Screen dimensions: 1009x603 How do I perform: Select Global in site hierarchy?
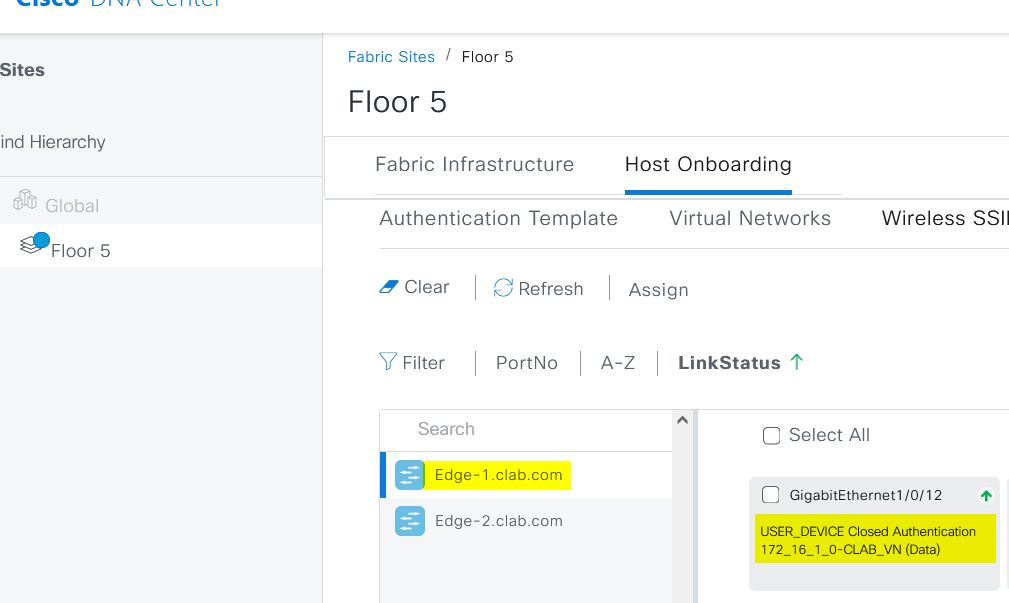72,206
